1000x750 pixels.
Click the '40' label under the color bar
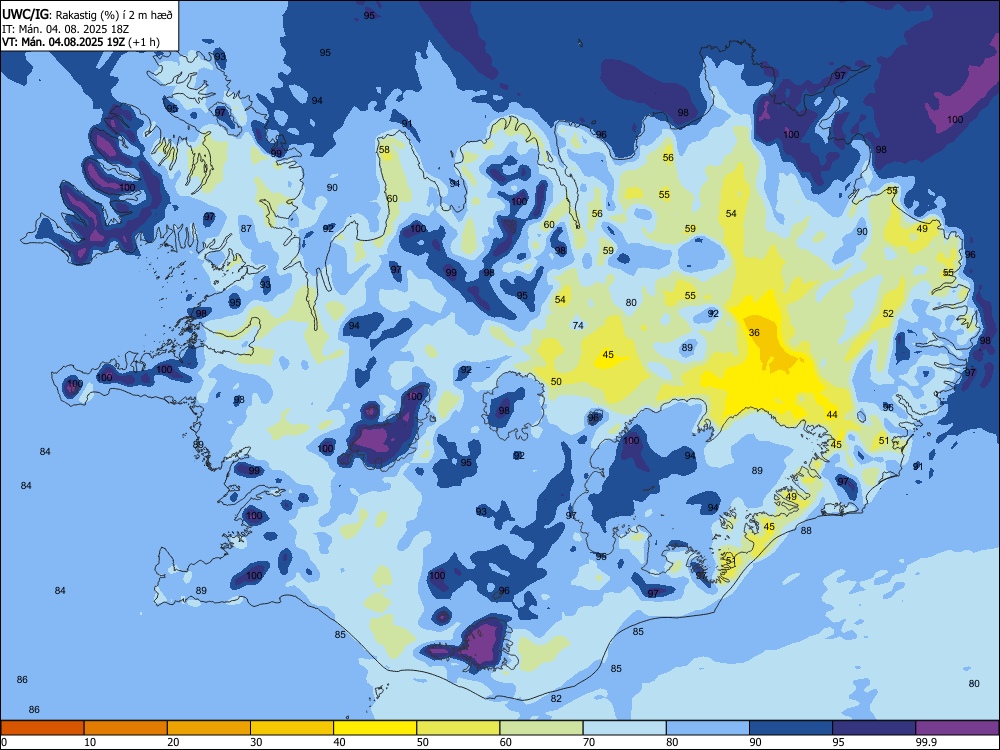340,742
